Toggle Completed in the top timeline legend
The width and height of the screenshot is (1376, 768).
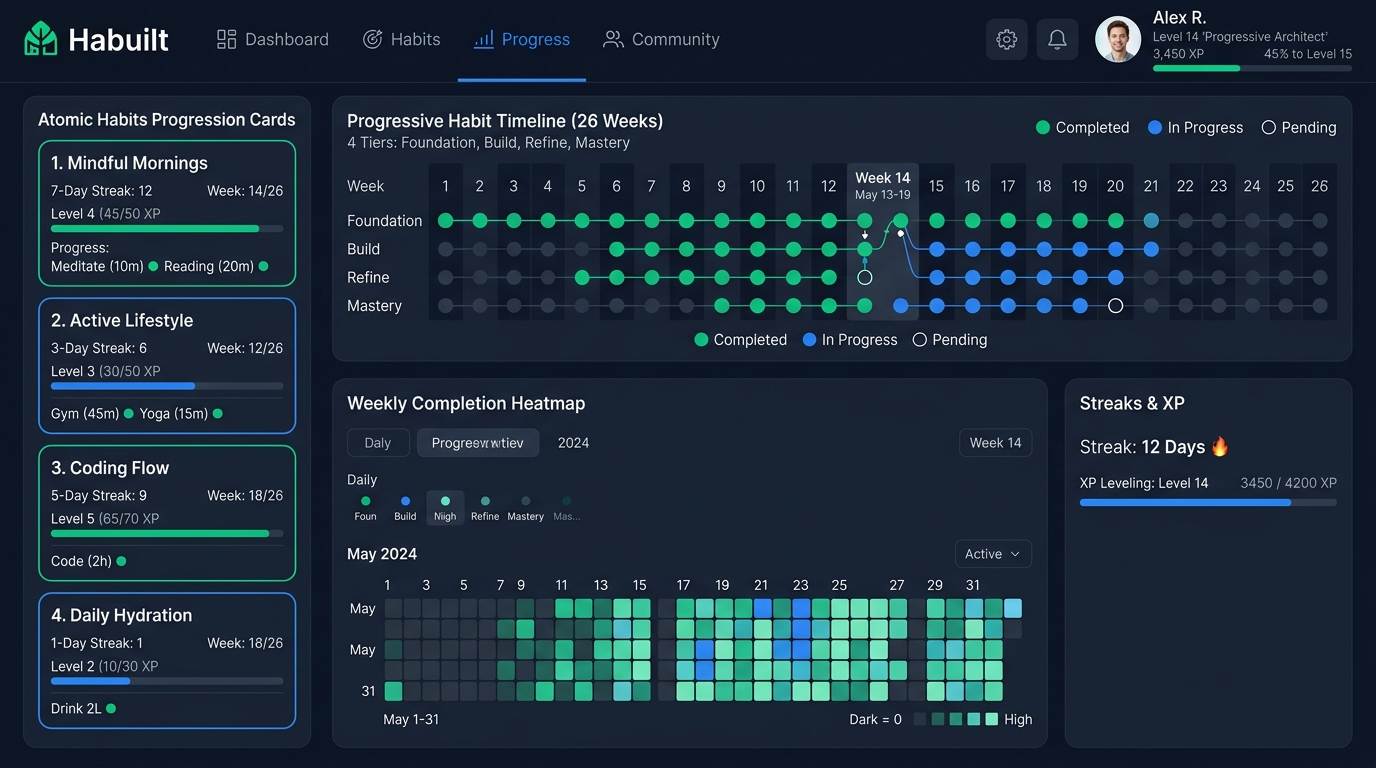[x=1082, y=127]
